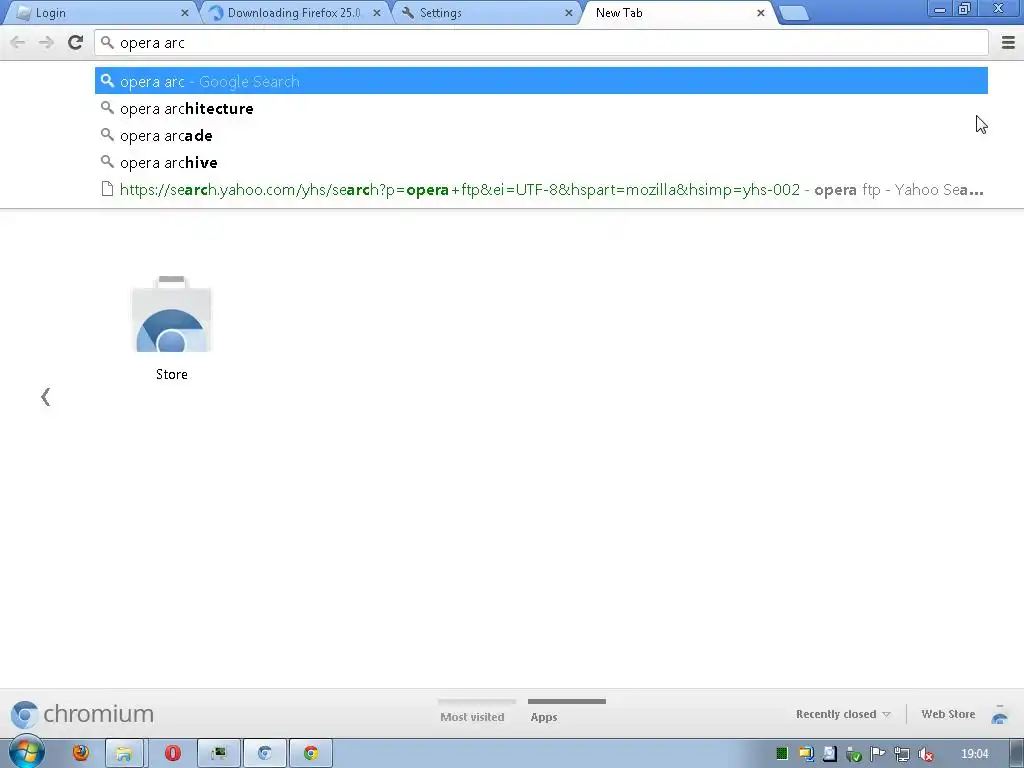Switch to the Login tab

coord(98,13)
